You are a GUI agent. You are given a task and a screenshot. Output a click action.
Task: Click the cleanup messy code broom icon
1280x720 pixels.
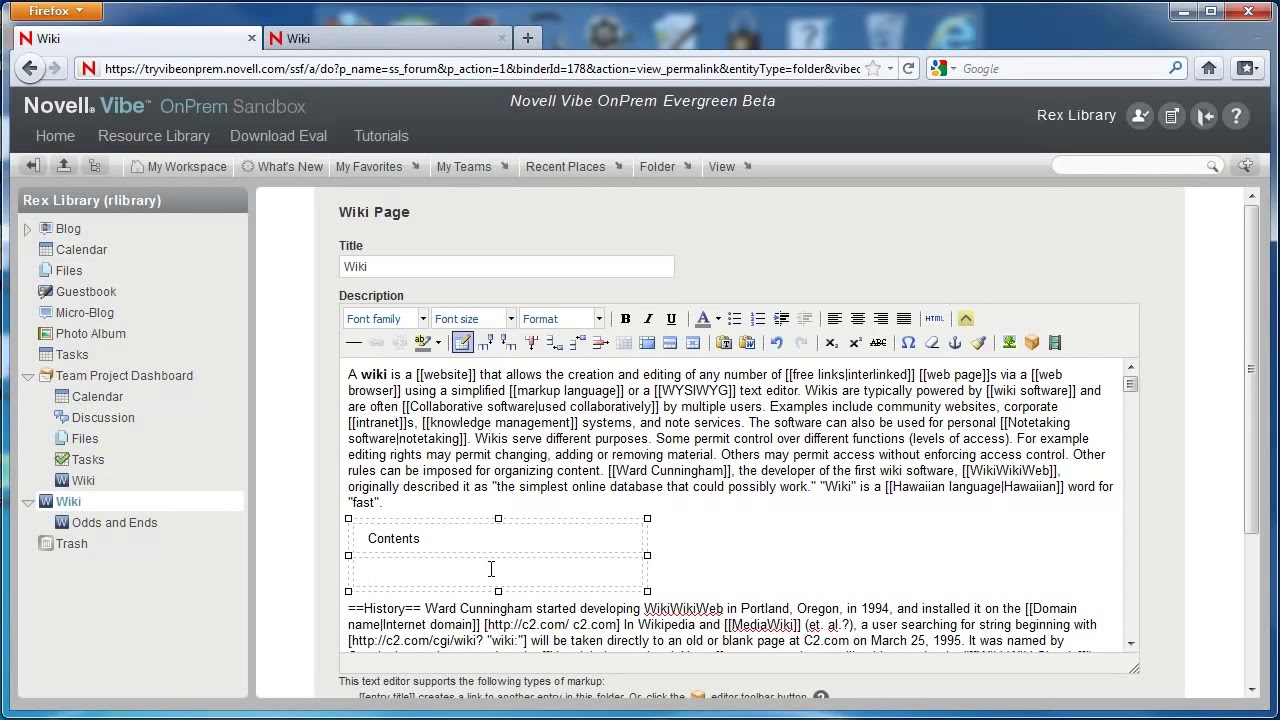pyautogui.click(x=979, y=343)
